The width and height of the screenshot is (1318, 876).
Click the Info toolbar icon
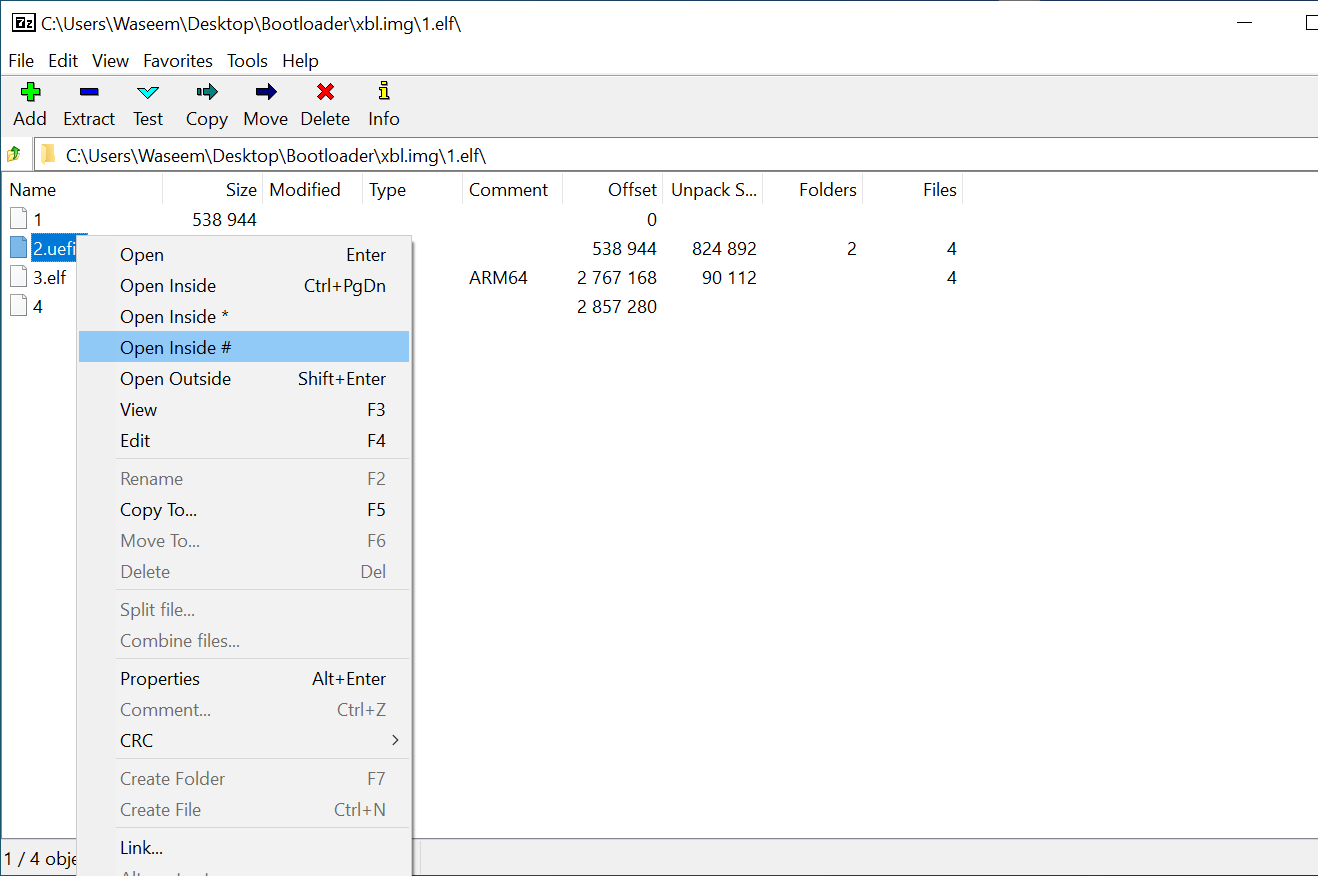click(384, 92)
